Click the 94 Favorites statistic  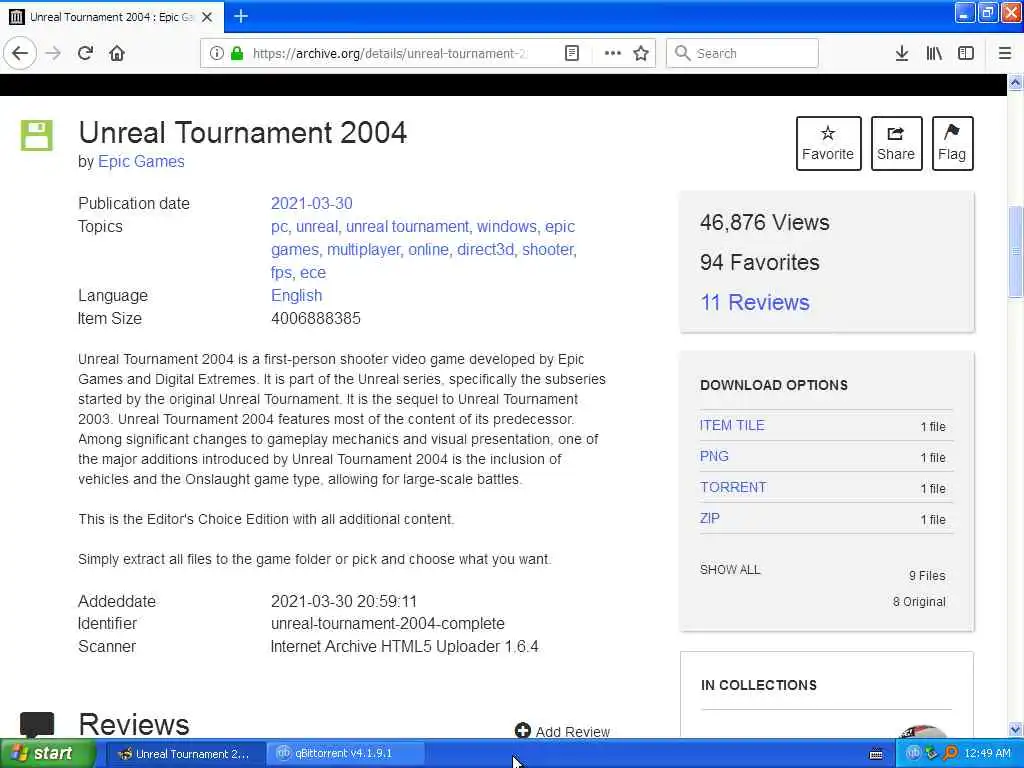click(x=760, y=262)
